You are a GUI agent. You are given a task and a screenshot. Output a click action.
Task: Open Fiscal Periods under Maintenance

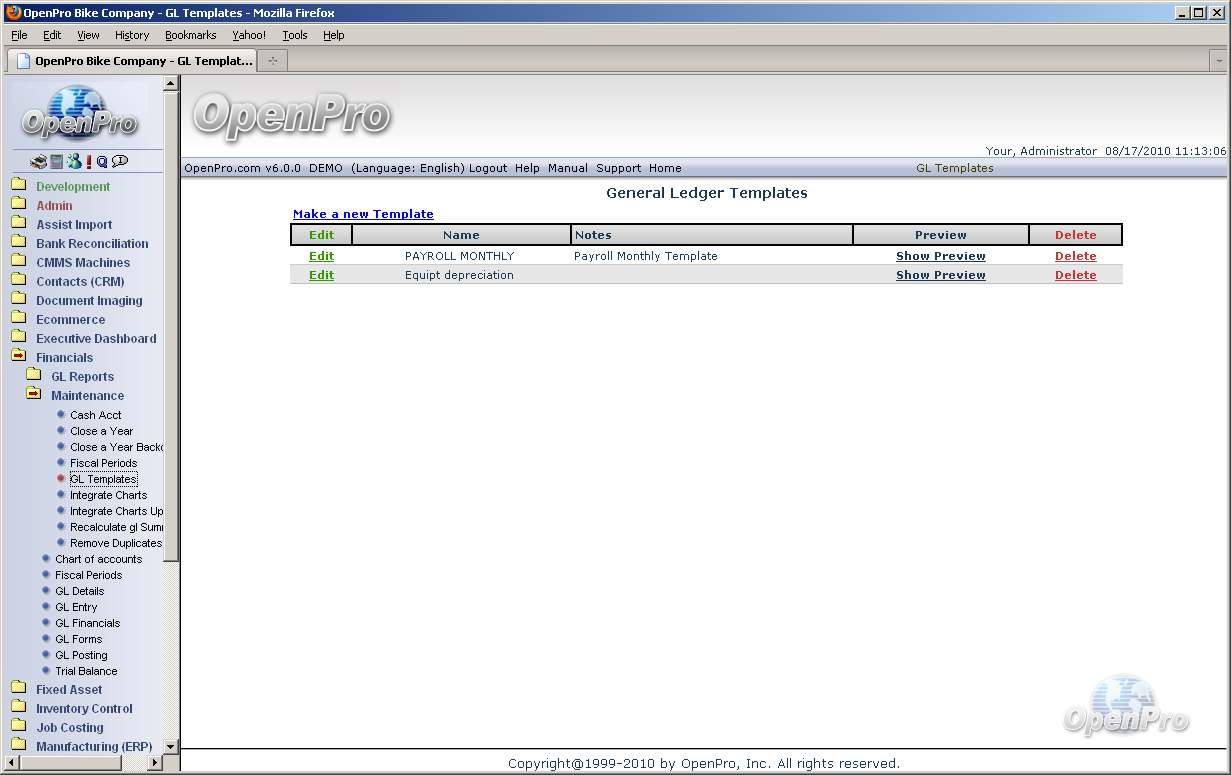[x=103, y=463]
